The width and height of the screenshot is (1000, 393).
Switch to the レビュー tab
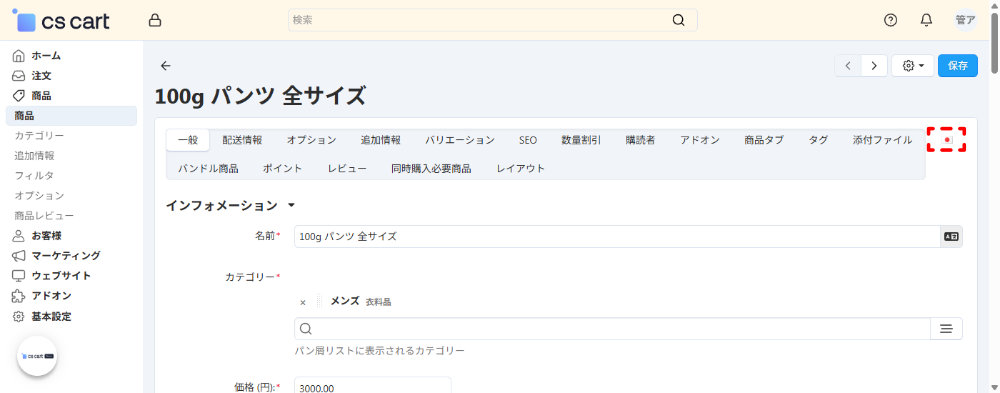347,168
